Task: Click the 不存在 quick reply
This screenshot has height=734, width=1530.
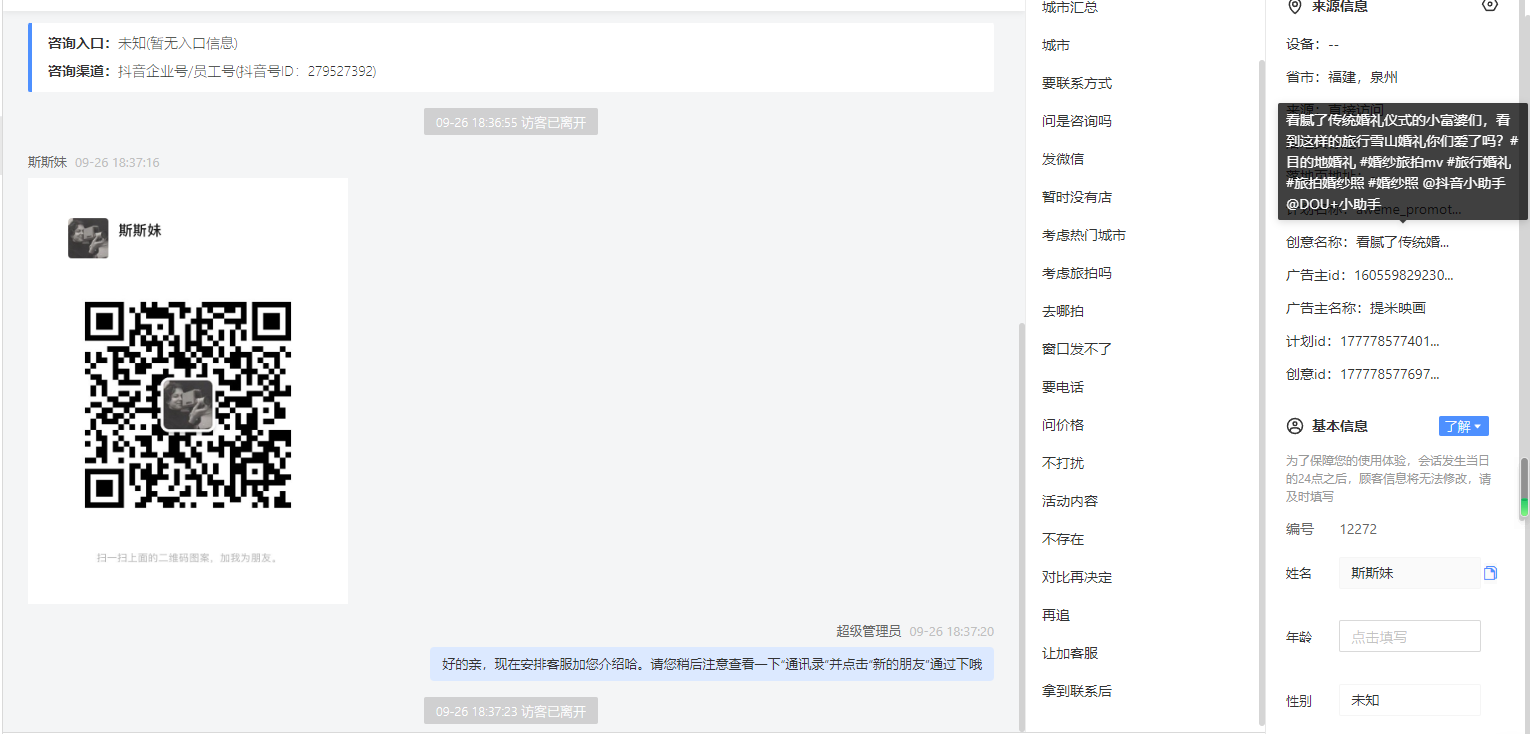Action: 1063,539
